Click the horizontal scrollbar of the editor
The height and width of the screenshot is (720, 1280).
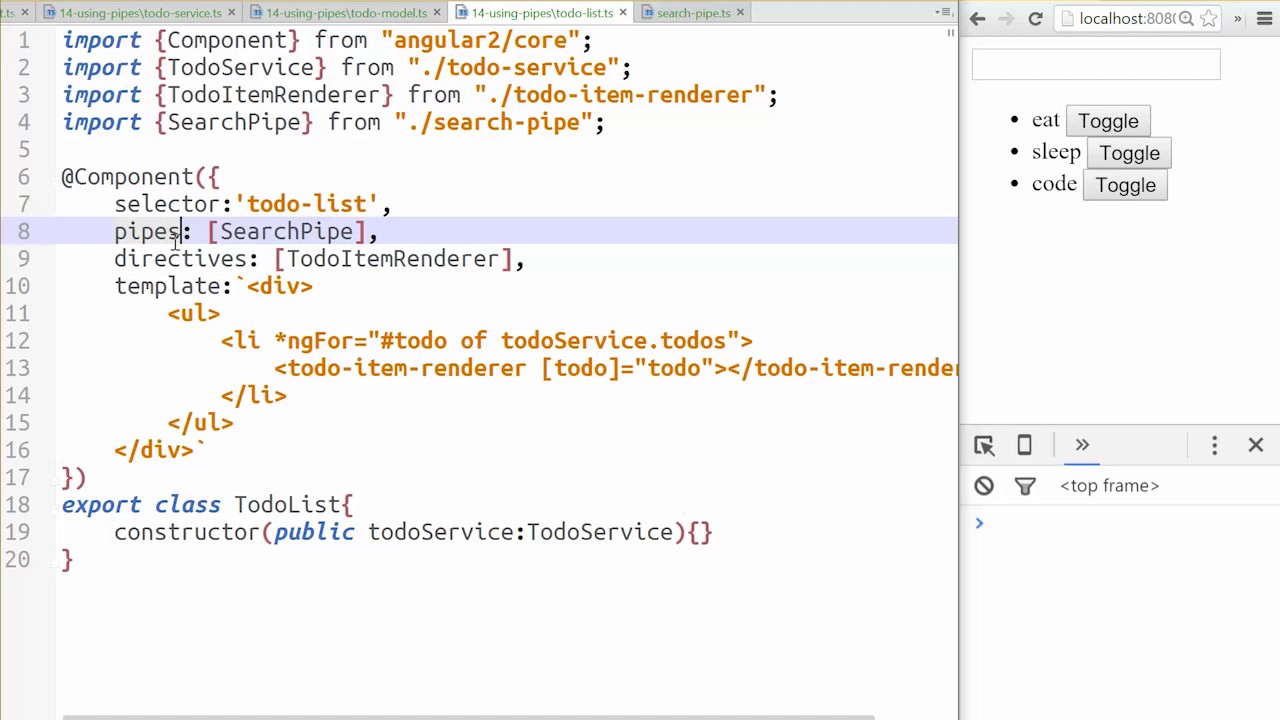click(x=468, y=716)
